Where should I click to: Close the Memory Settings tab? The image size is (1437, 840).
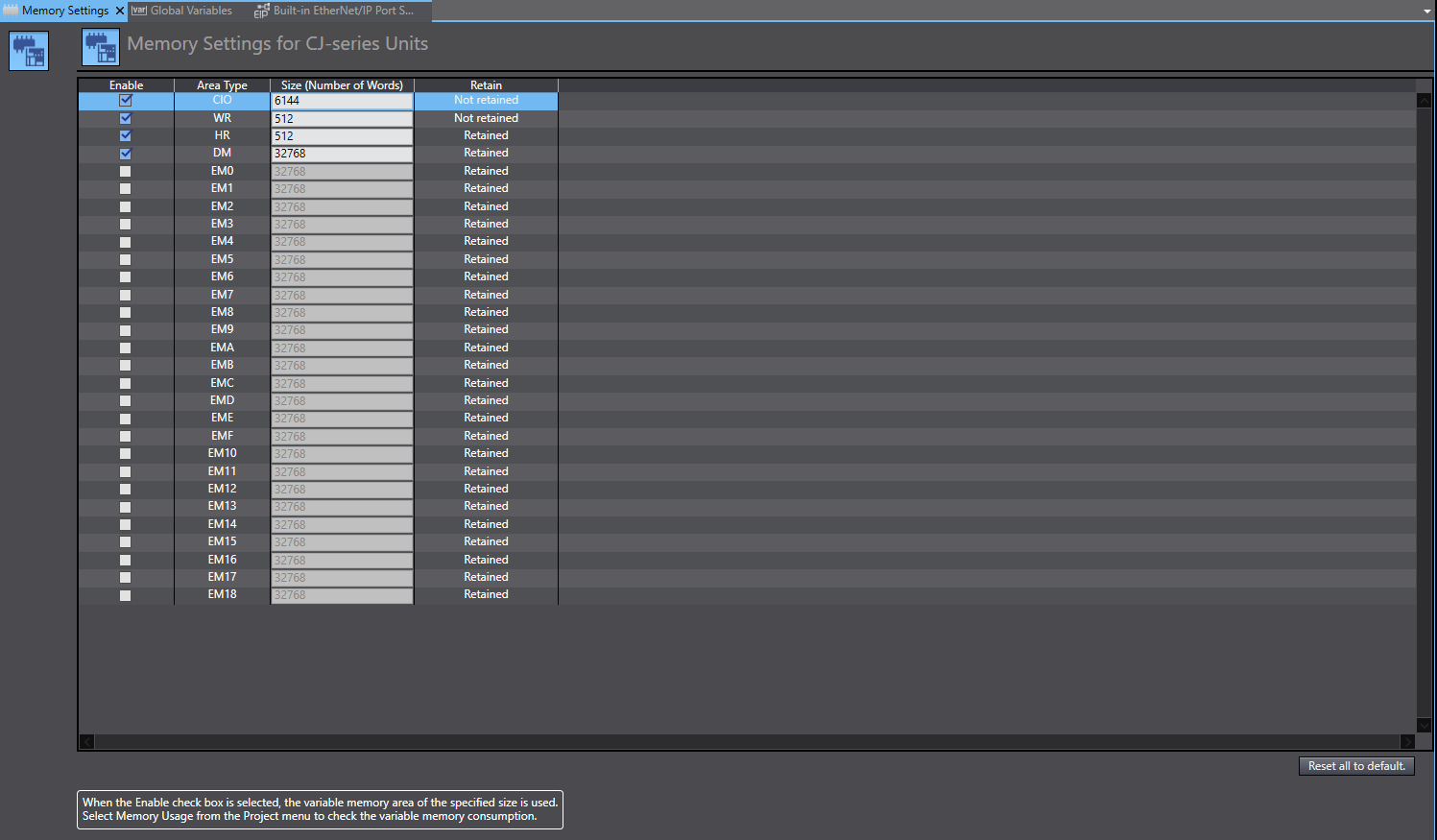click(120, 11)
